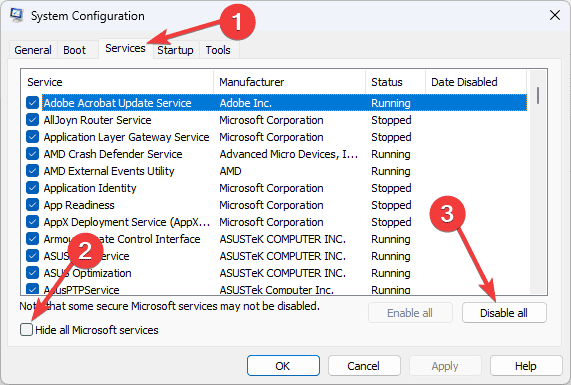Uncheck AllJoyn Router Service checkbox
Viewport: 571px width, 385px height.
(32, 120)
